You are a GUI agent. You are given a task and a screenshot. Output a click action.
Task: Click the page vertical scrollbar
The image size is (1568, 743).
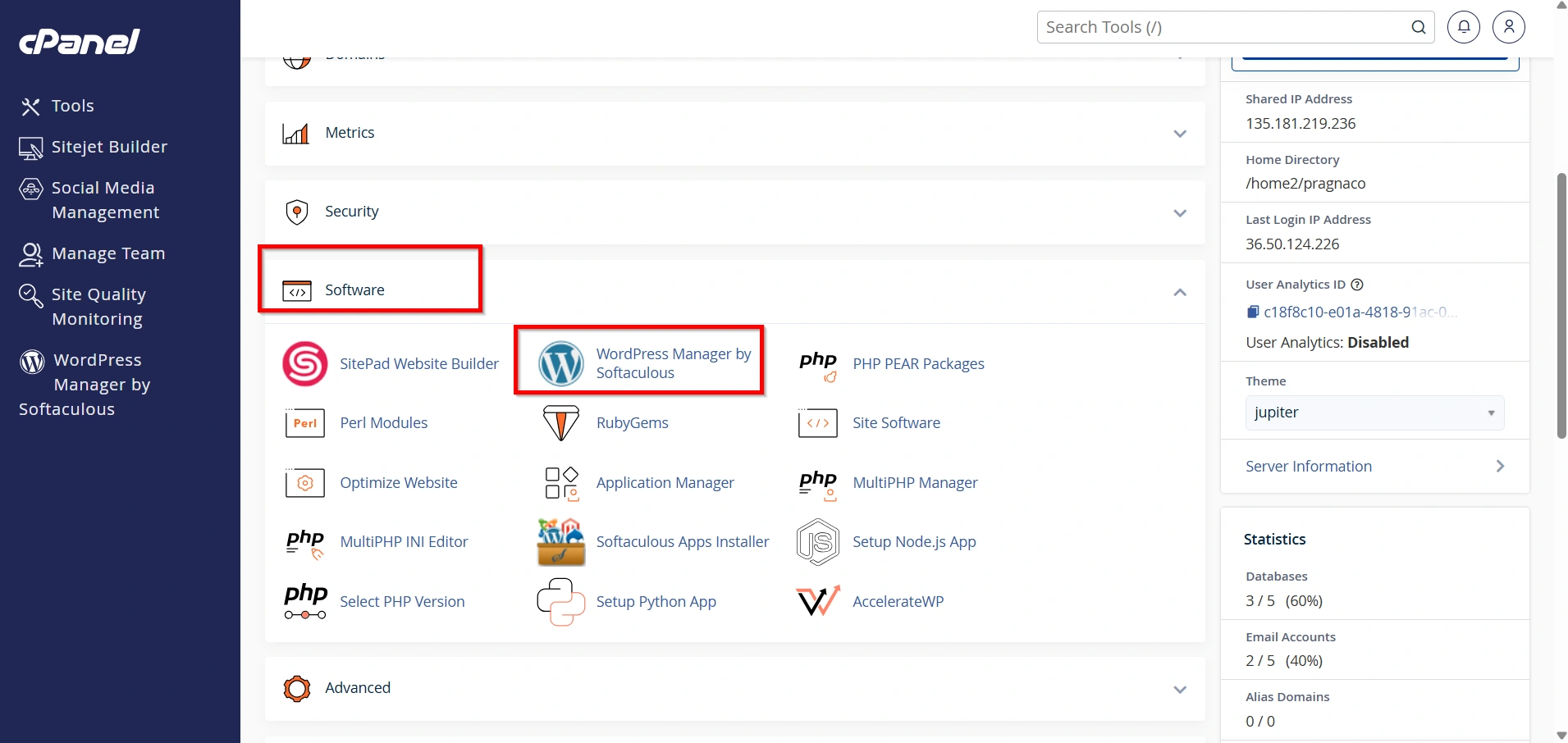click(x=1561, y=306)
